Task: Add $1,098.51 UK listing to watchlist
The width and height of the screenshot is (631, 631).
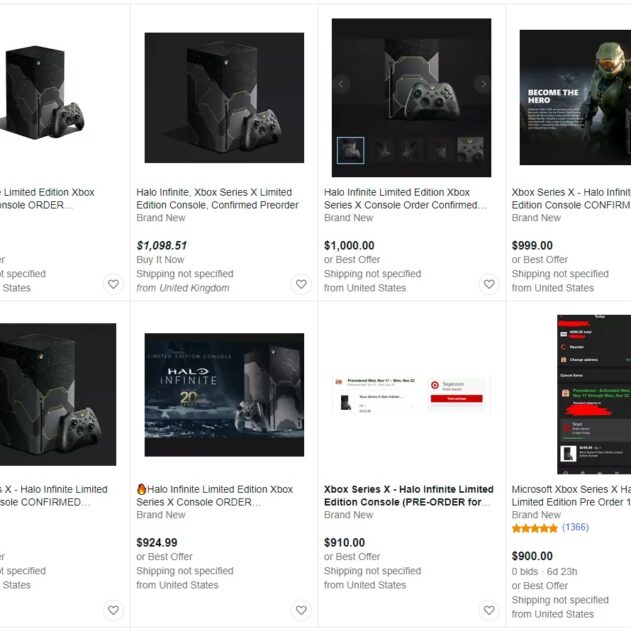Action: click(x=301, y=284)
